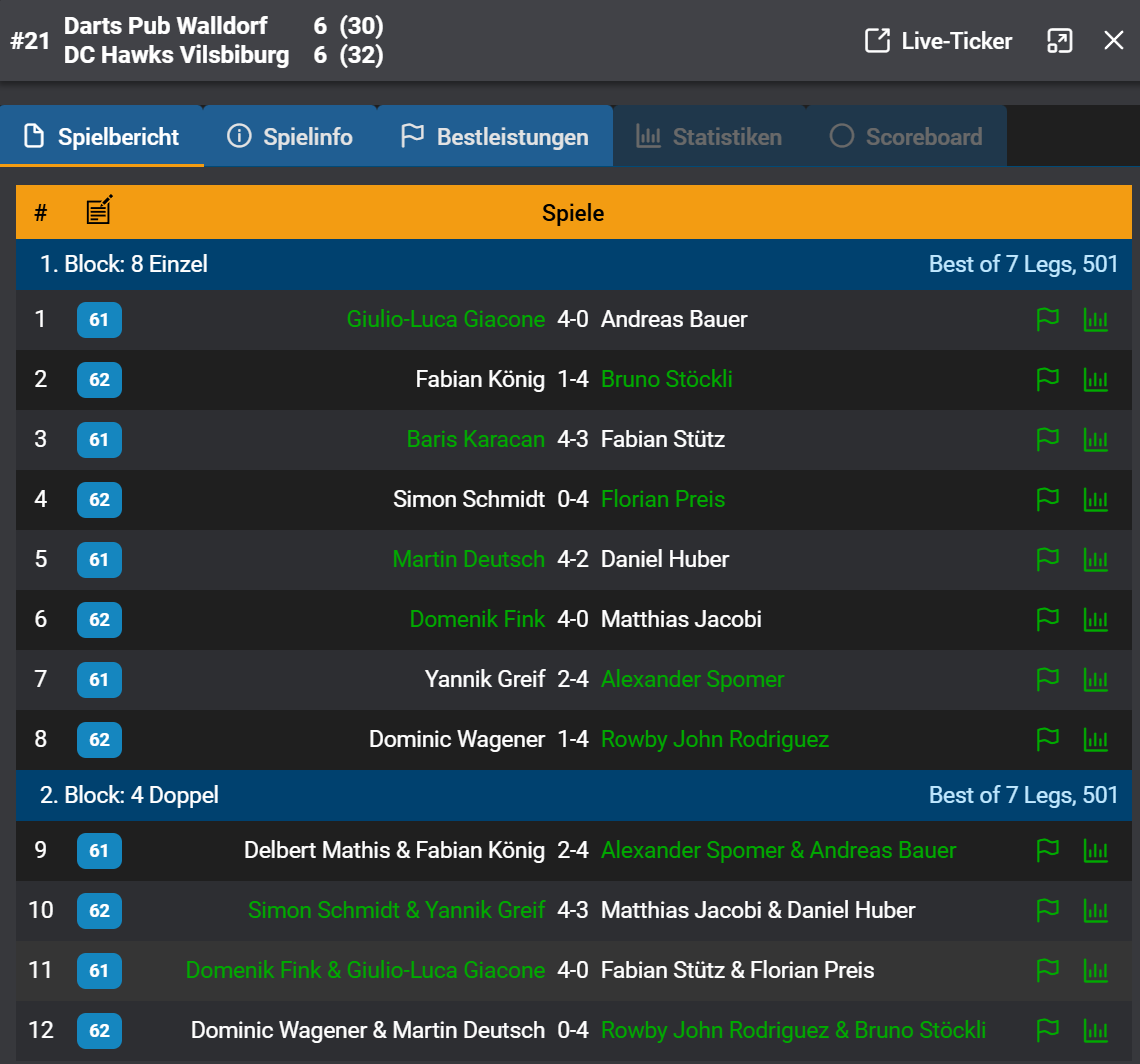Click board badge 62 for game 8
This screenshot has height=1064, width=1140.
click(x=99, y=740)
